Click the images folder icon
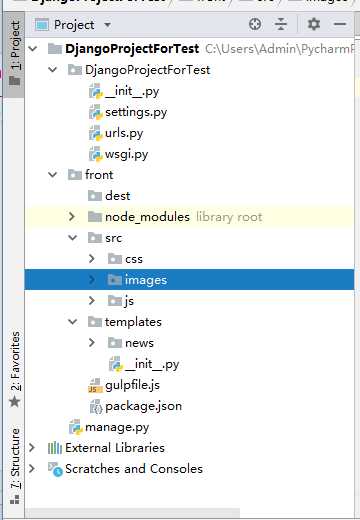Viewport: 360px width, 520px height. tap(115, 280)
